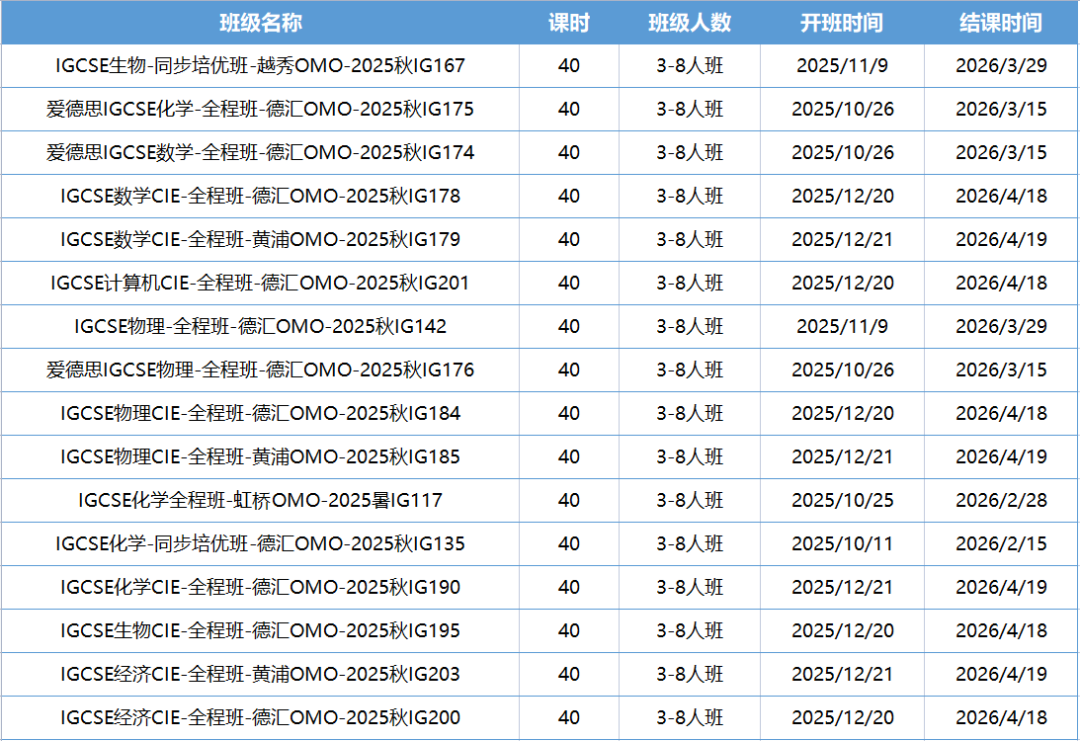Click the 2026/2/28 end date cell
The height and width of the screenshot is (741, 1080).
(1001, 500)
